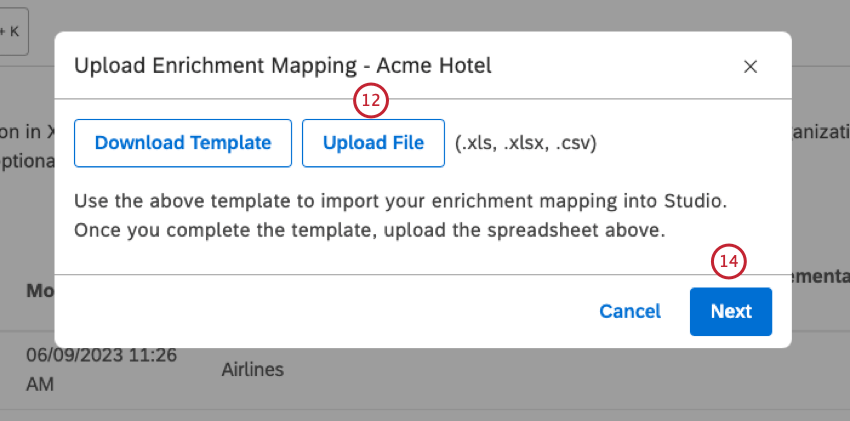This screenshot has height=421, width=850.
Task: Click the circled step 14 marker
Action: [729, 262]
